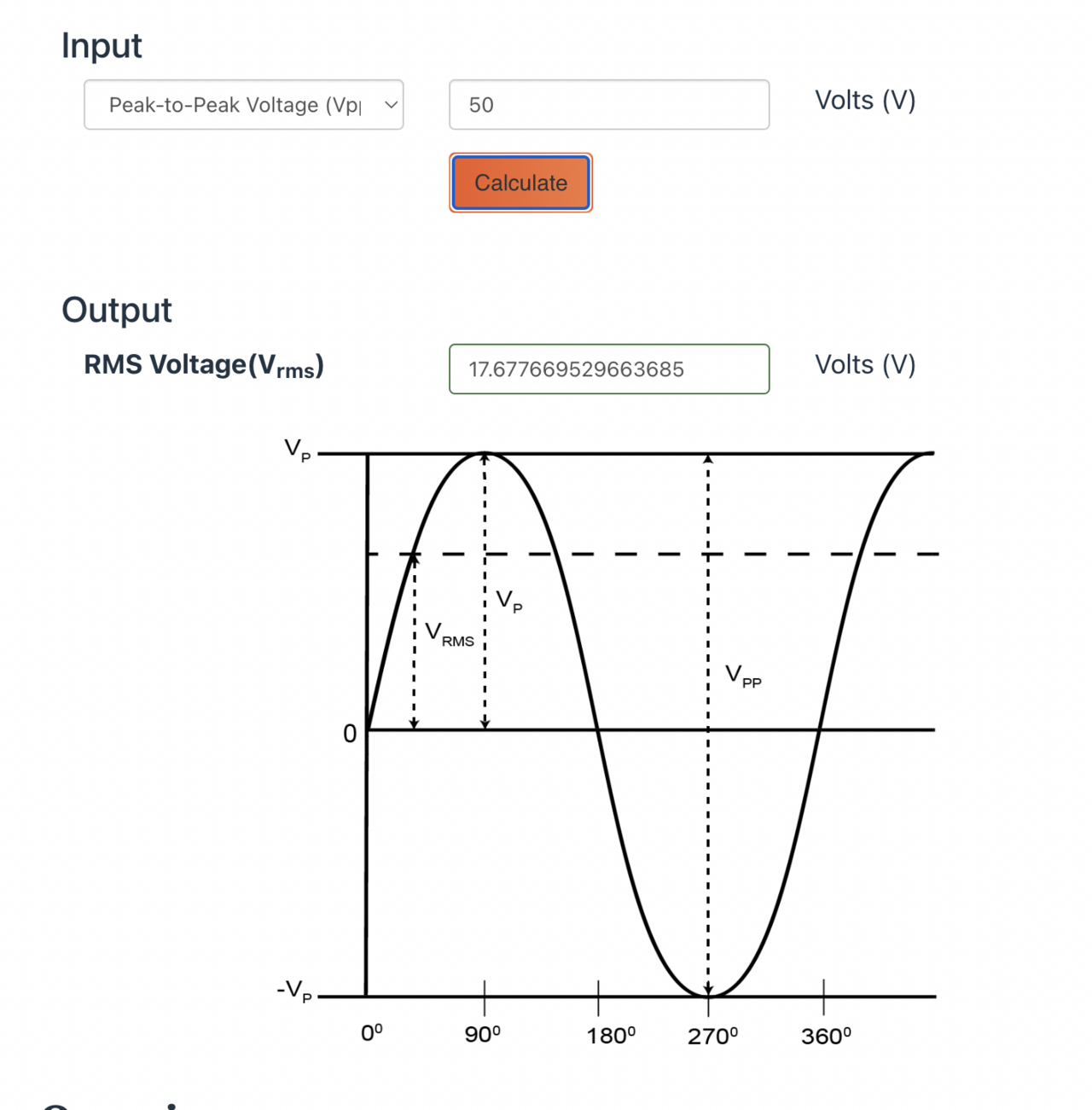Image resolution: width=1092 pixels, height=1110 pixels.
Task: Click the RMS Voltage(Vrms) output label
Action: [x=204, y=366]
